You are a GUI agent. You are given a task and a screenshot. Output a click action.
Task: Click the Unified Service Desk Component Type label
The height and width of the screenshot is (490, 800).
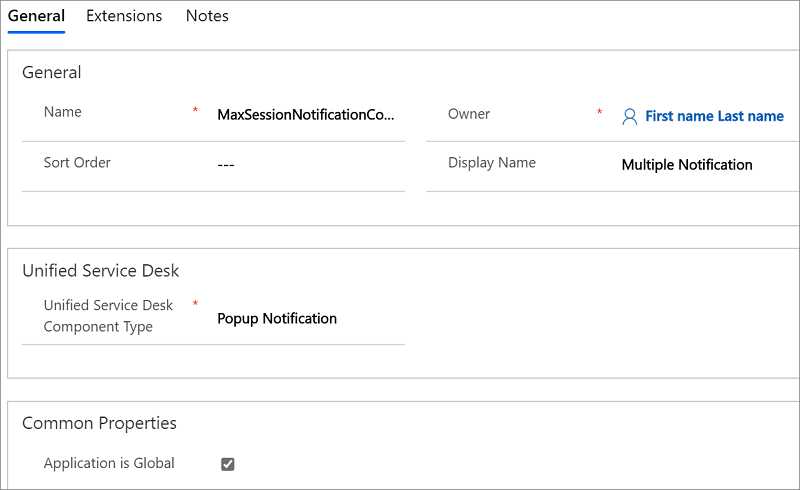tap(108, 315)
